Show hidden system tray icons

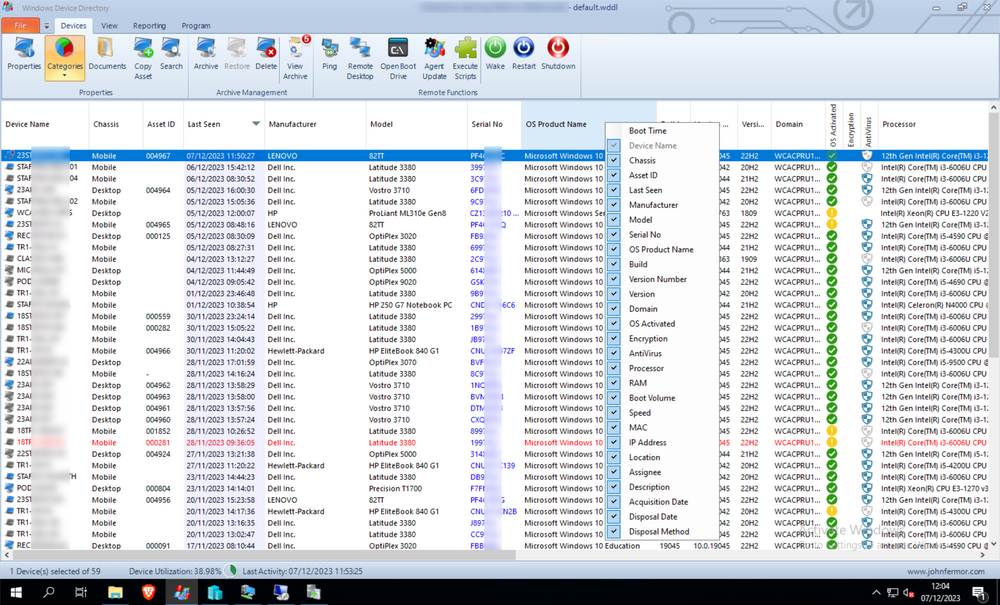pos(876,593)
